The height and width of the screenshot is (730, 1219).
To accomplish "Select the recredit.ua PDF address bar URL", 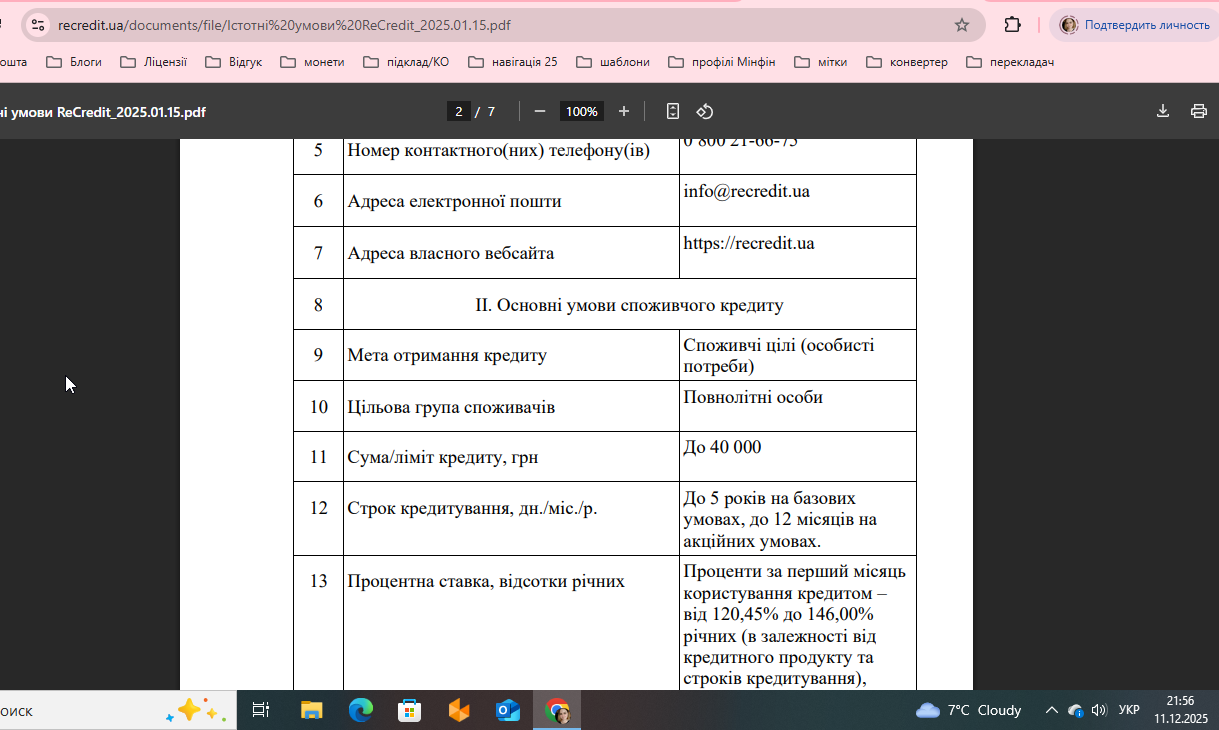I will point(284,25).
